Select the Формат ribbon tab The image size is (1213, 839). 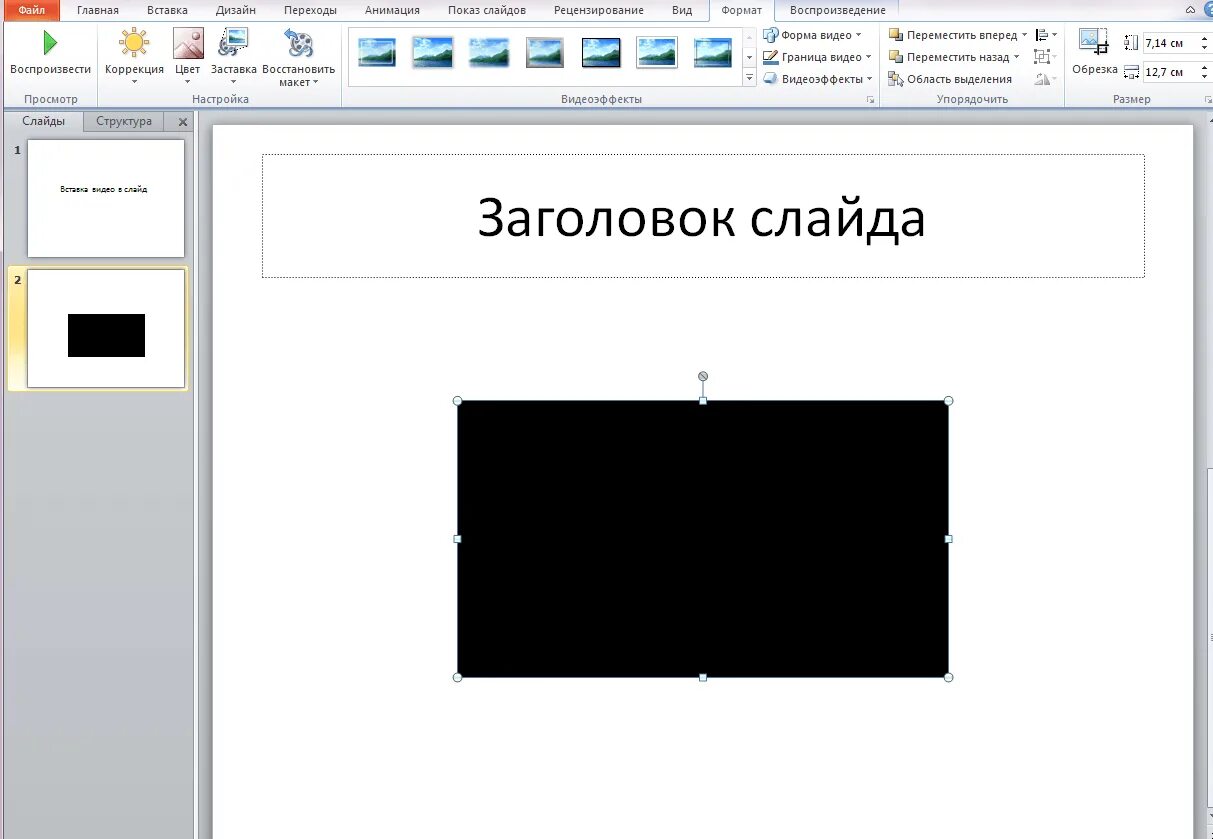click(x=742, y=10)
